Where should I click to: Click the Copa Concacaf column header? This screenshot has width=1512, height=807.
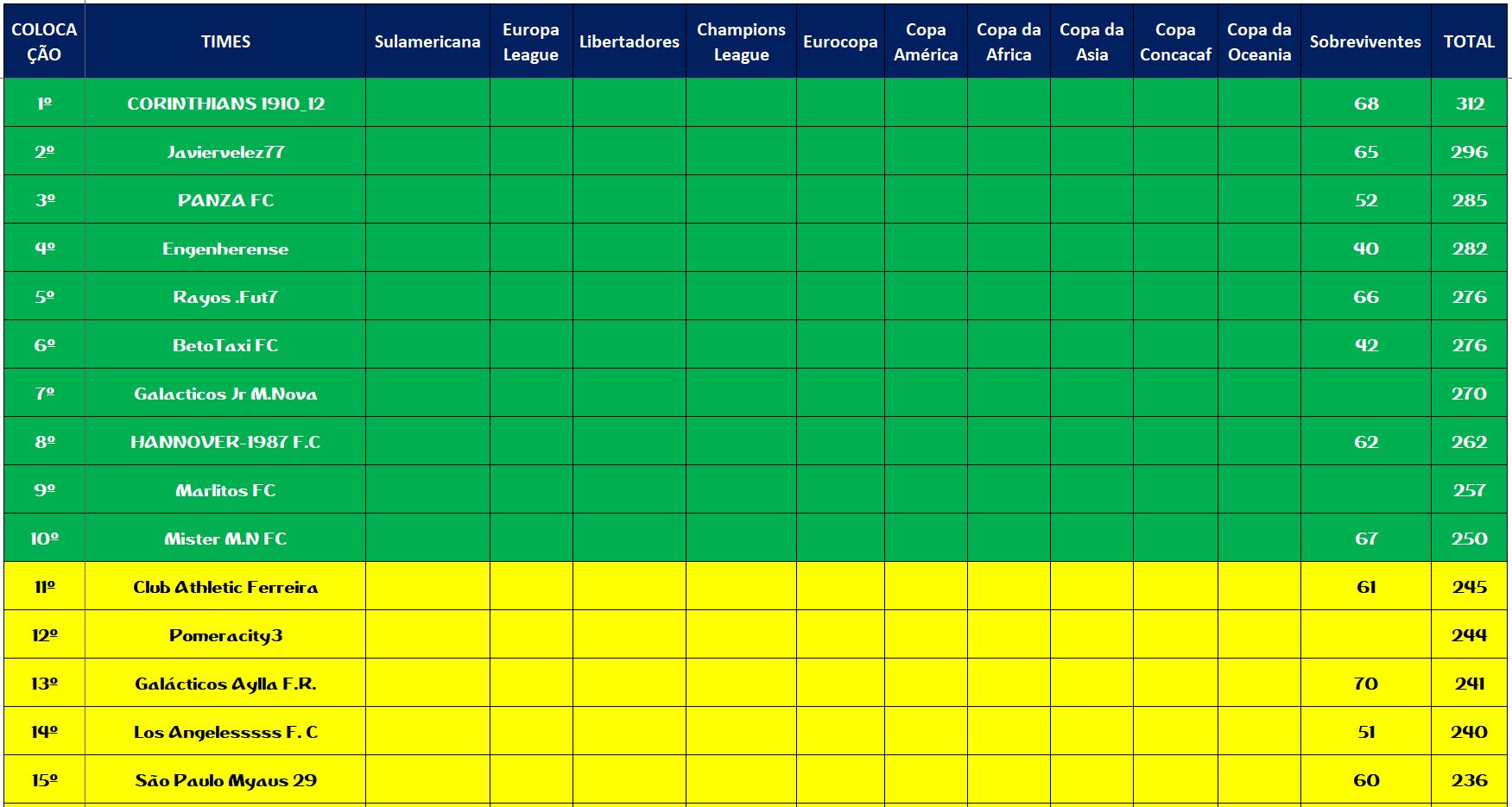1175,41
